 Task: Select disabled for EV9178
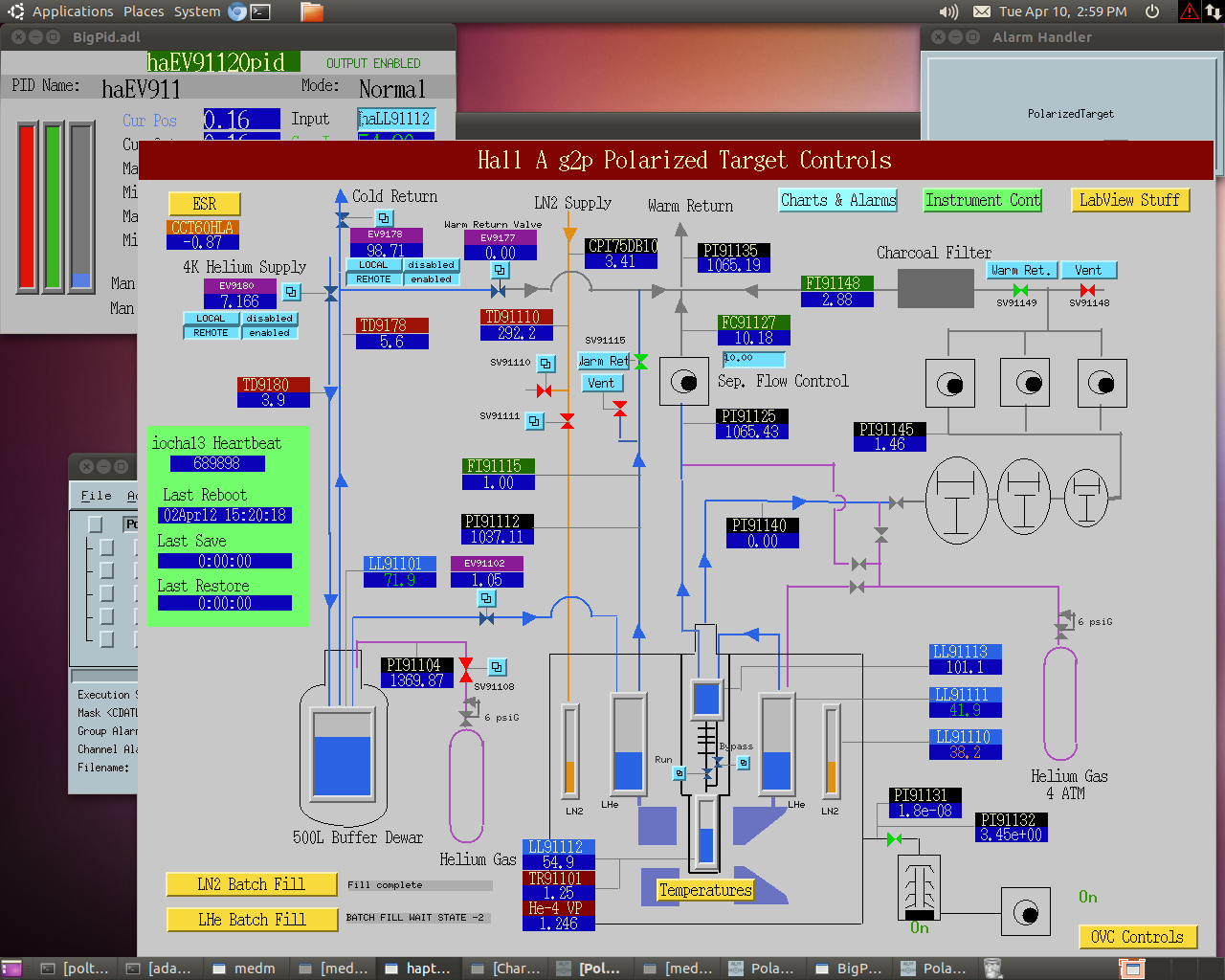point(432,265)
